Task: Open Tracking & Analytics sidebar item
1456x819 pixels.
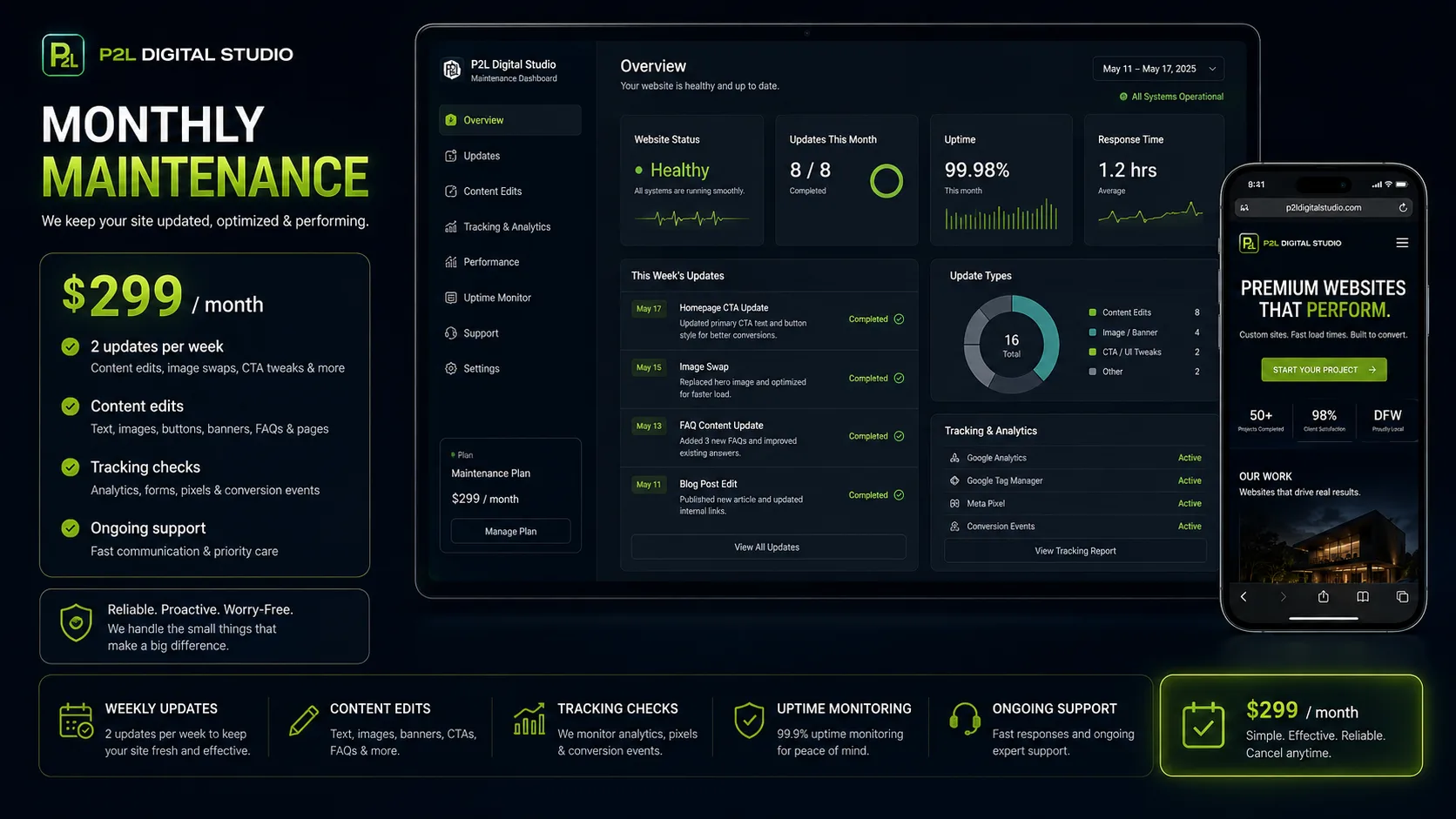Action: coord(509,227)
